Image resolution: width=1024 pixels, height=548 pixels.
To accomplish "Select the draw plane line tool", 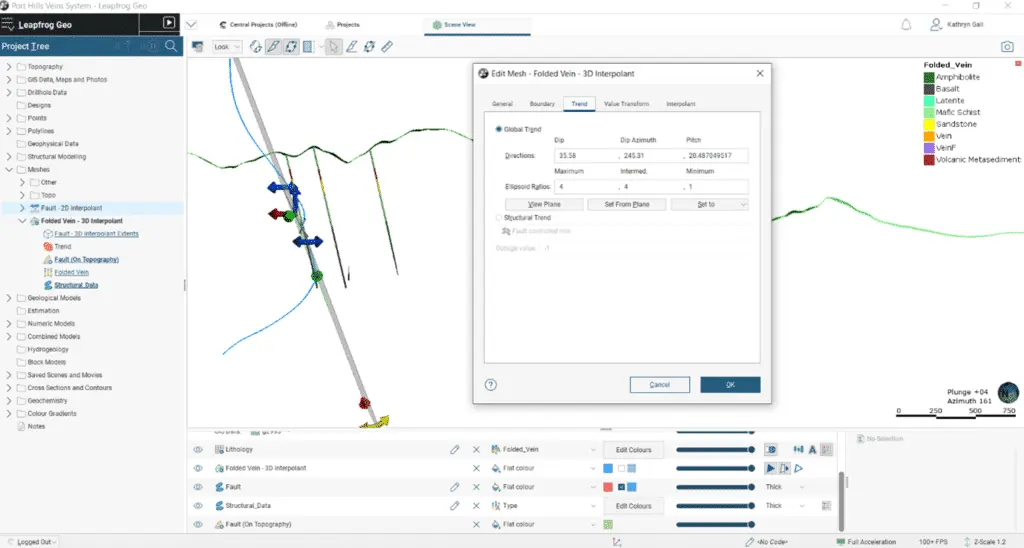I will pyautogui.click(x=351, y=46).
